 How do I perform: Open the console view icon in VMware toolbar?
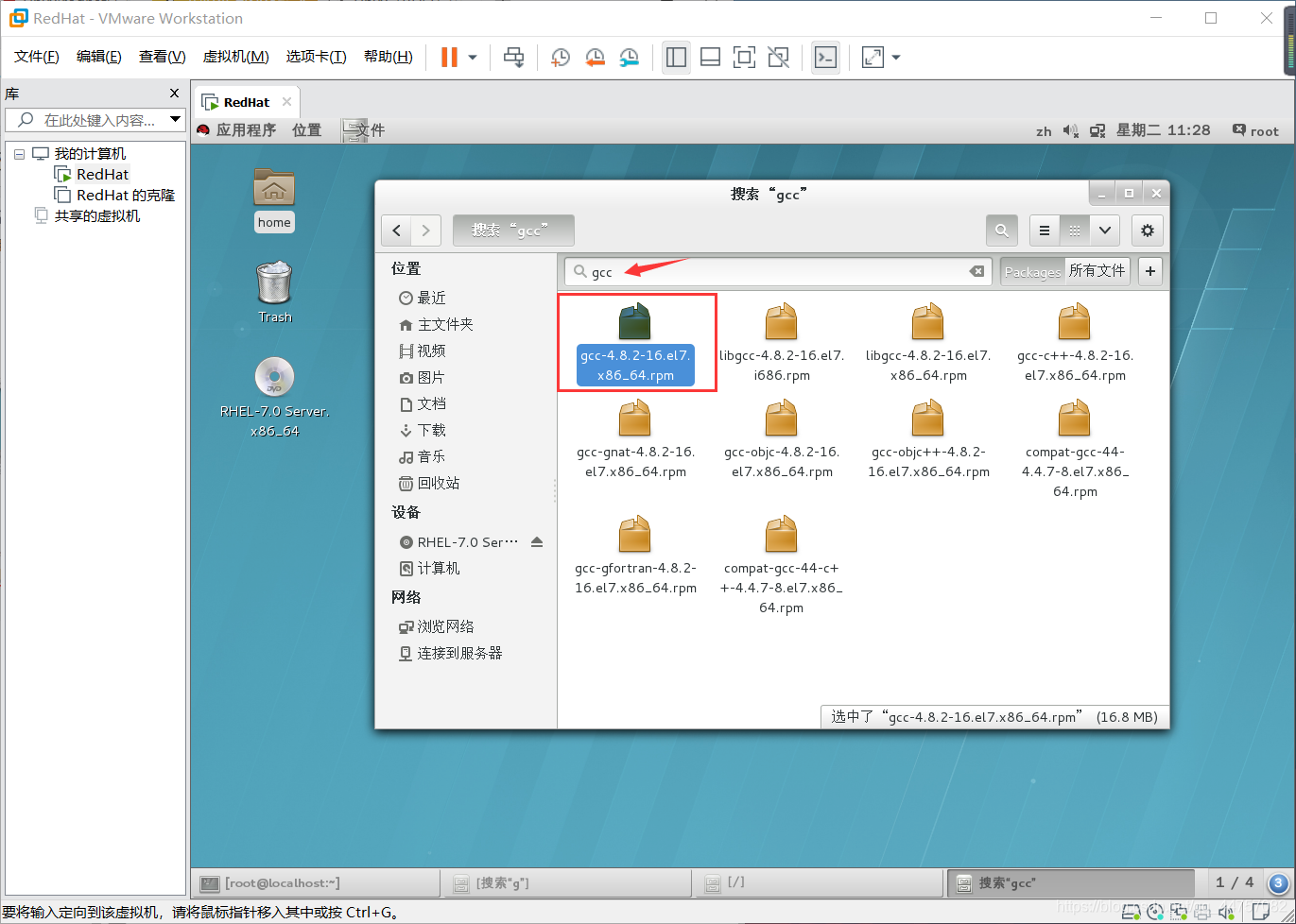pyautogui.click(x=825, y=58)
